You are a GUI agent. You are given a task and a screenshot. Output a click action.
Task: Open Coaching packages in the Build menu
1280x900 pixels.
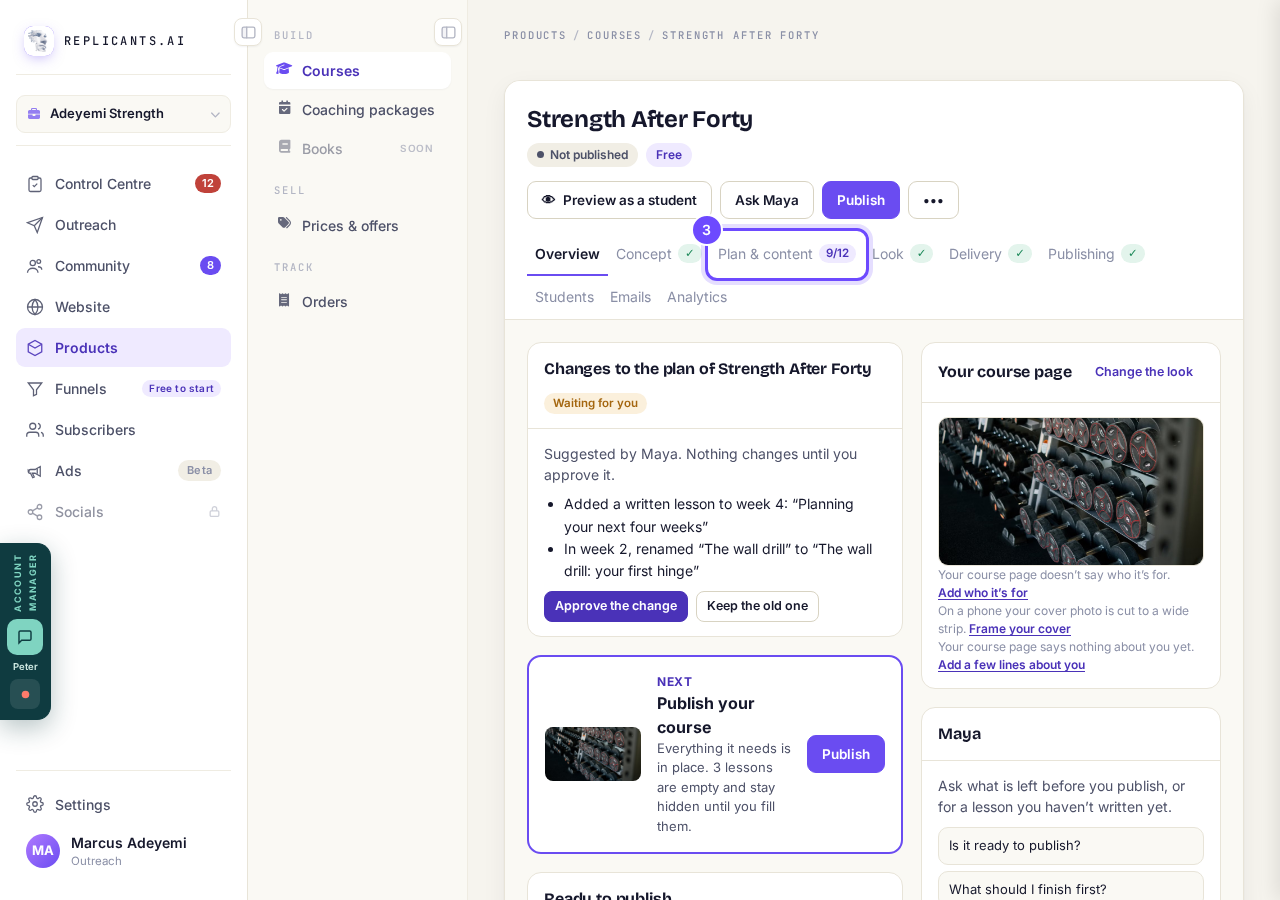coord(357,109)
